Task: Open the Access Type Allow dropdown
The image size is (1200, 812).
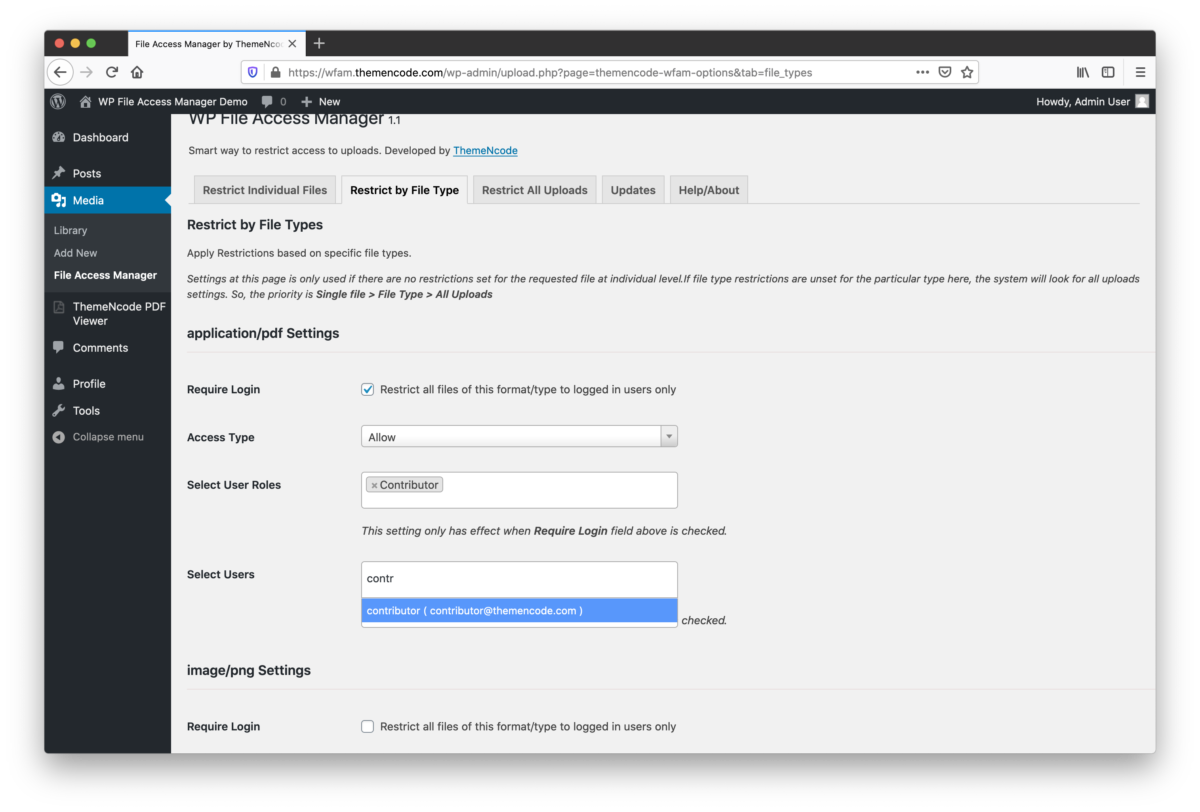Action: coord(519,437)
